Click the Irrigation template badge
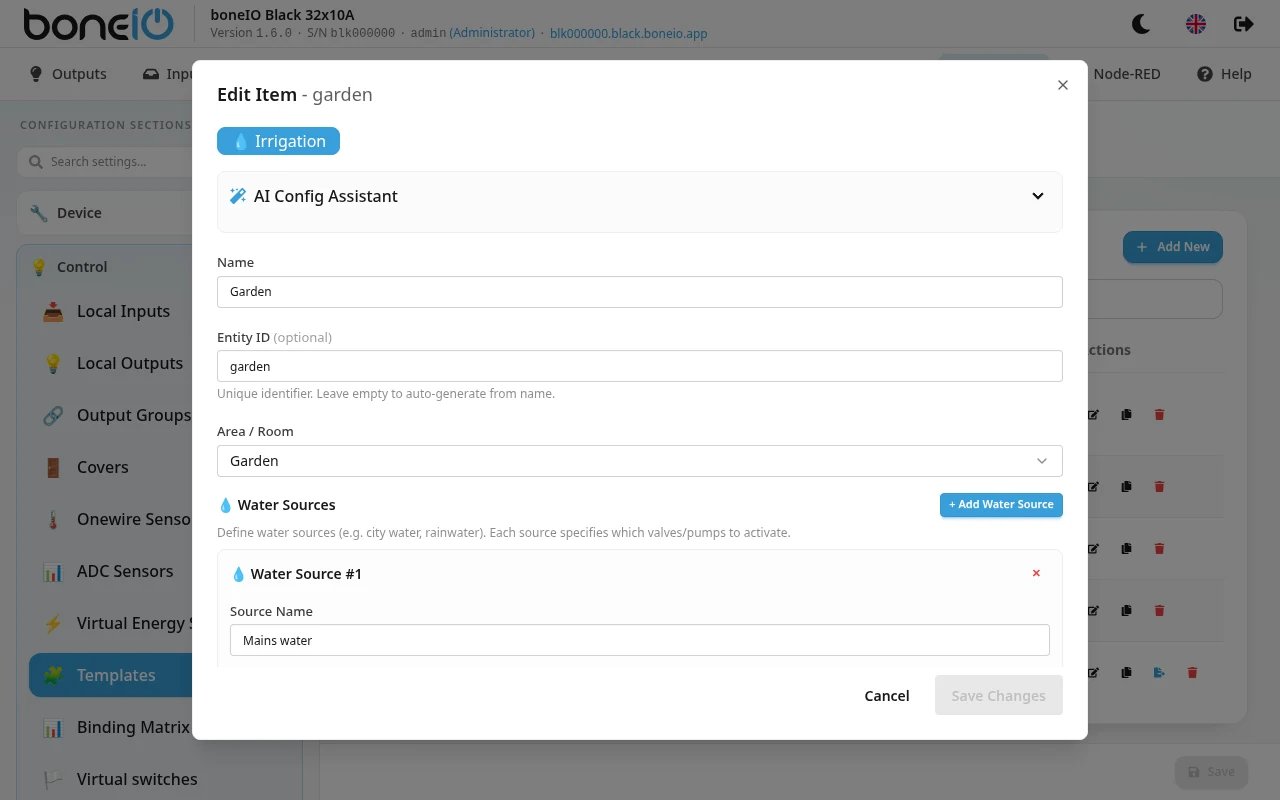The width and height of the screenshot is (1280, 800). (278, 141)
